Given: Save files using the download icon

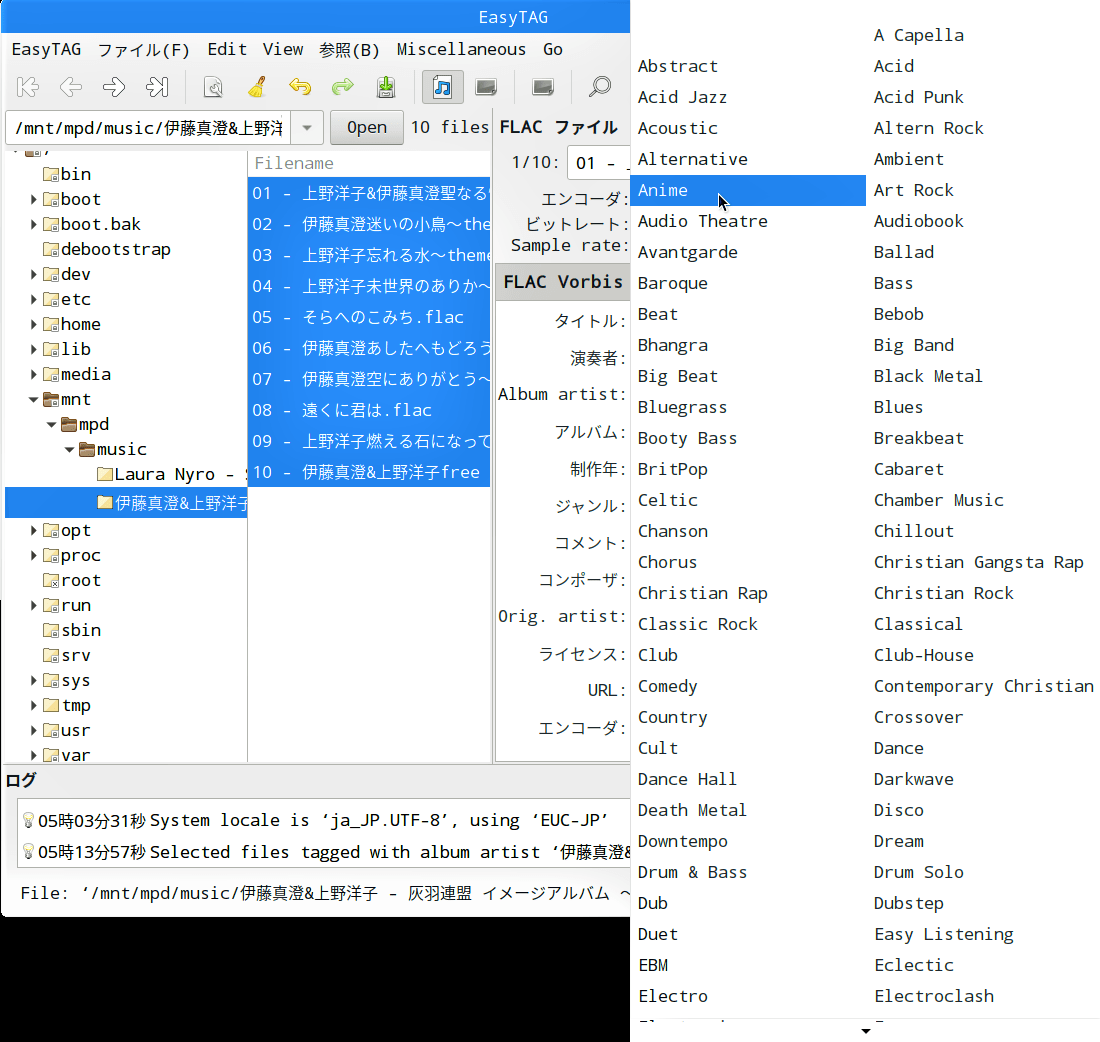Looking at the screenshot, I should [386, 87].
